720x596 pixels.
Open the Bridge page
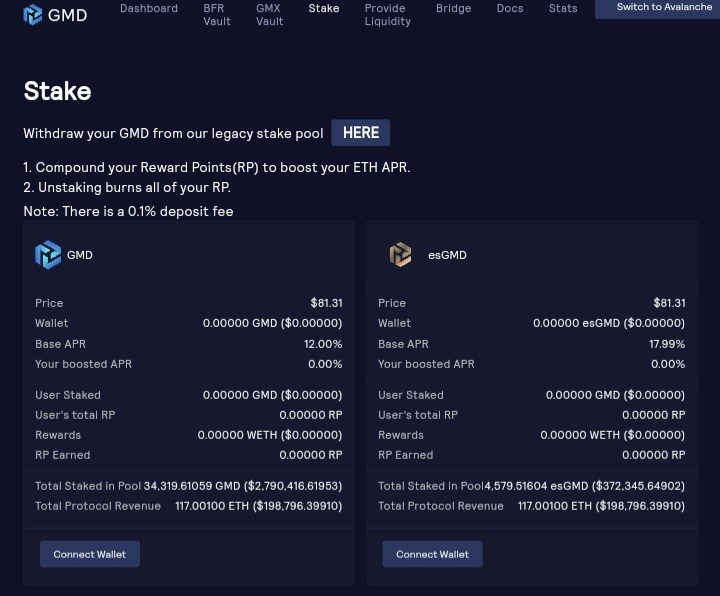point(454,8)
